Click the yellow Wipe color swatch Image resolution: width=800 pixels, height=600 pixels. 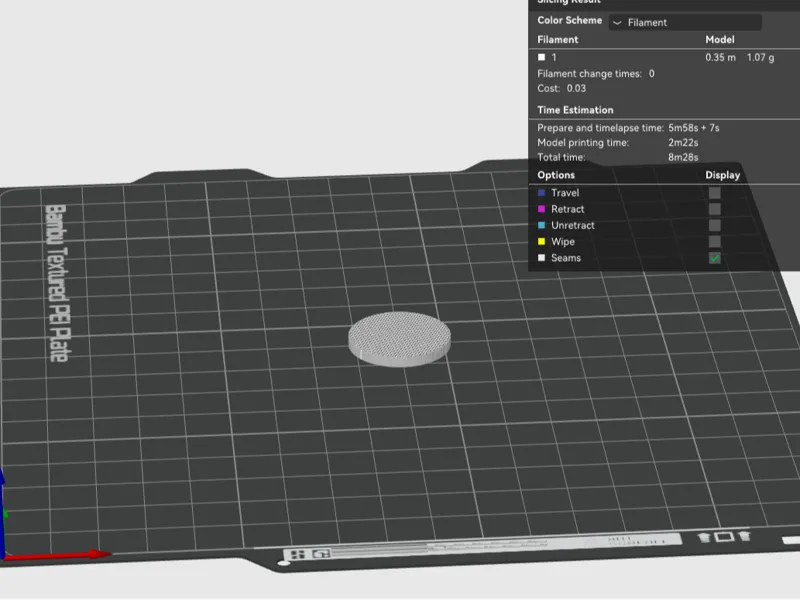(x=541, y=242)
